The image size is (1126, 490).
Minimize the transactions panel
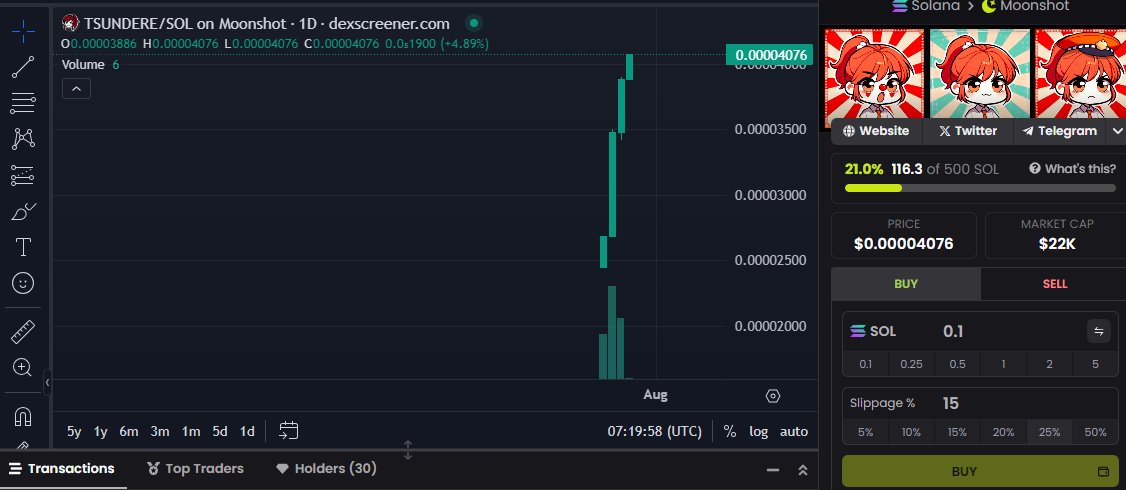(x=773, y=470)
